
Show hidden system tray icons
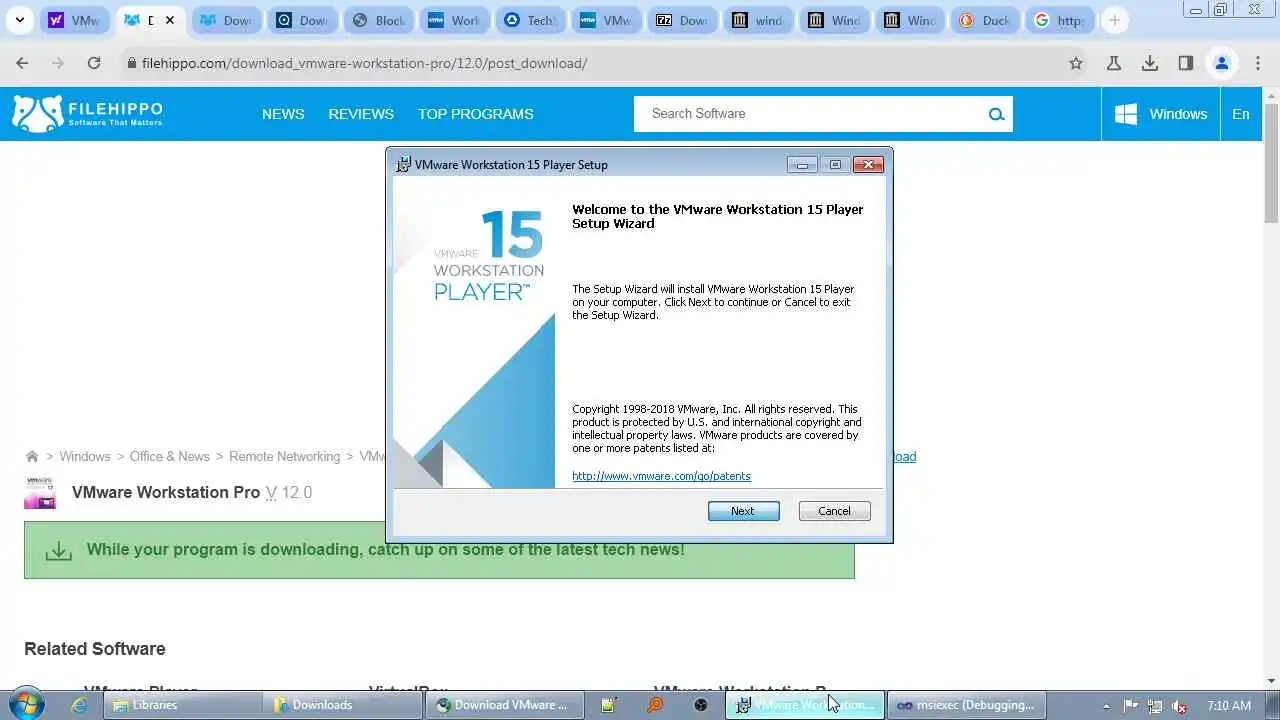point(1107,705)
